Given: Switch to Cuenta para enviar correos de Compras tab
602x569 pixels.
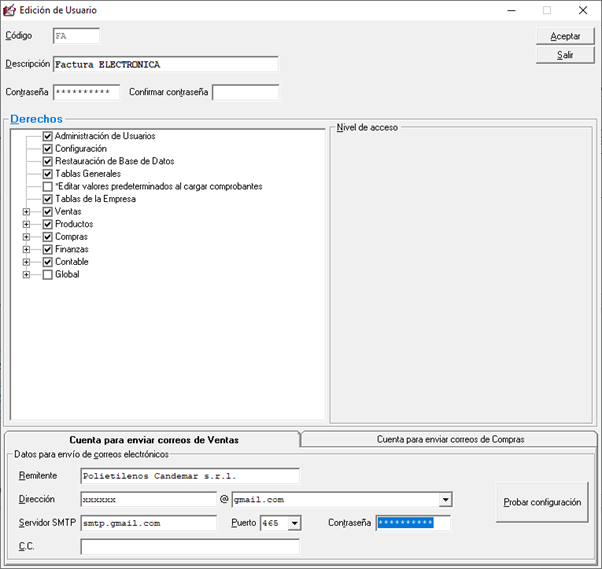Looking at the screenshot, I should pyautogui.click(x=449, y=439).
